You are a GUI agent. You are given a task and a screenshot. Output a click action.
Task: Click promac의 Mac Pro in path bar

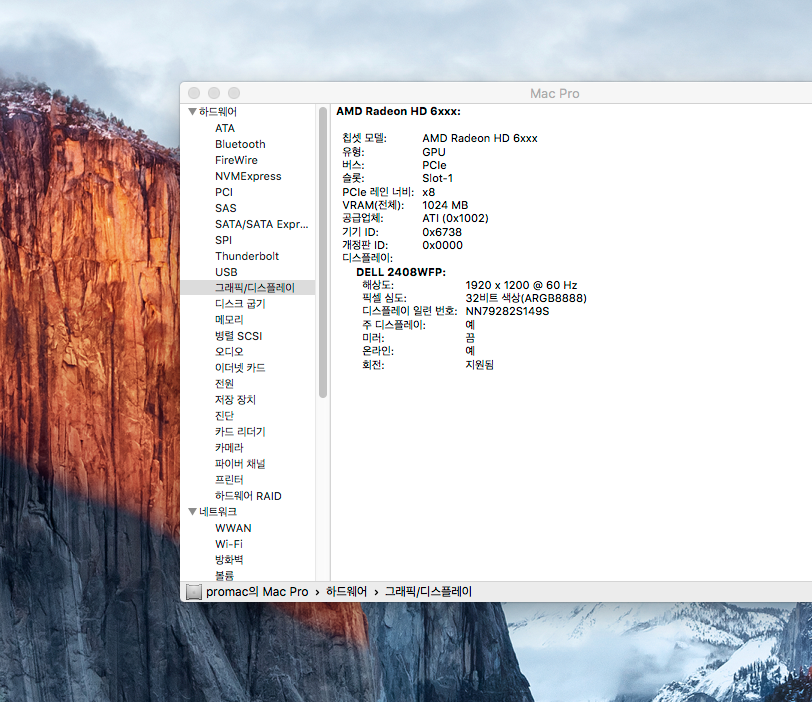257,592
